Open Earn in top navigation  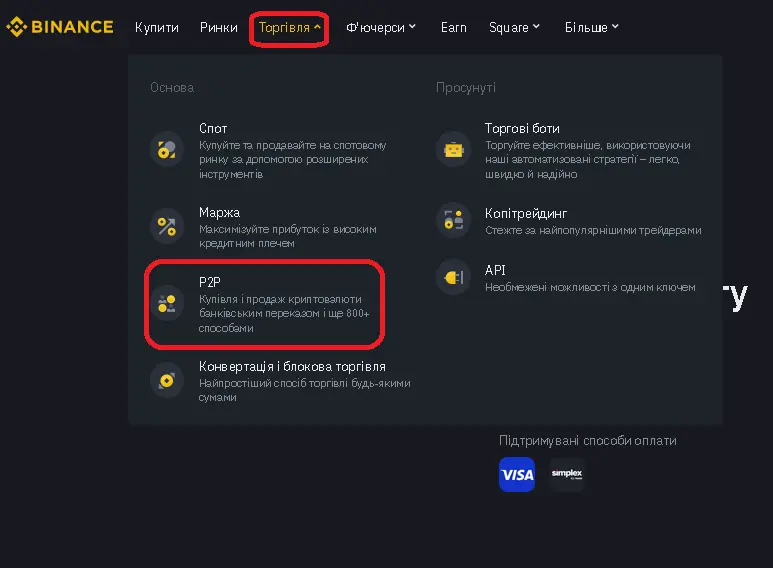(x=454, y=28)
